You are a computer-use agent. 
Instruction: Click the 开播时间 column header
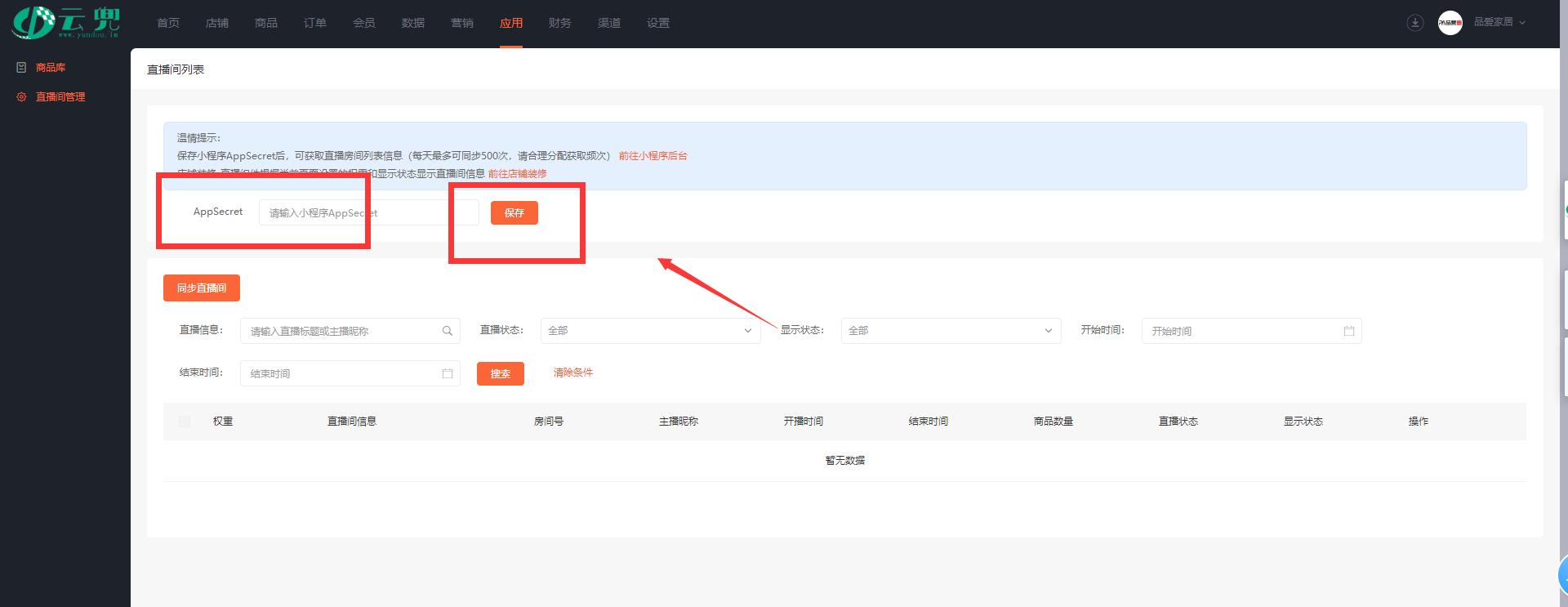coord(804,422)
